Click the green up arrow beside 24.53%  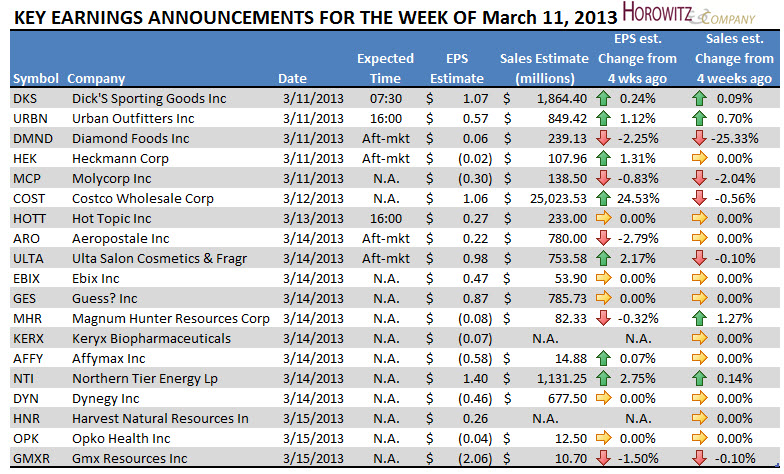click(x=604, y=198)
